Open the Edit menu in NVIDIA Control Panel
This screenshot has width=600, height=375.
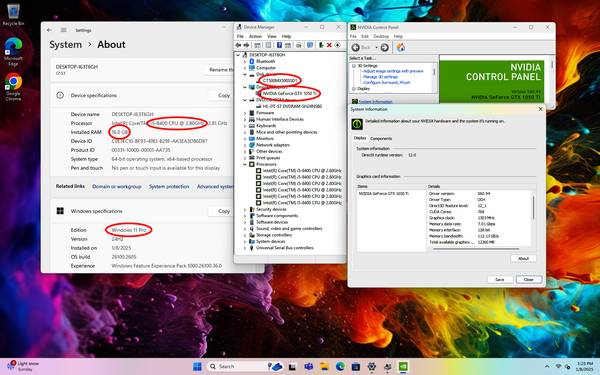click(x=365, y=36)
